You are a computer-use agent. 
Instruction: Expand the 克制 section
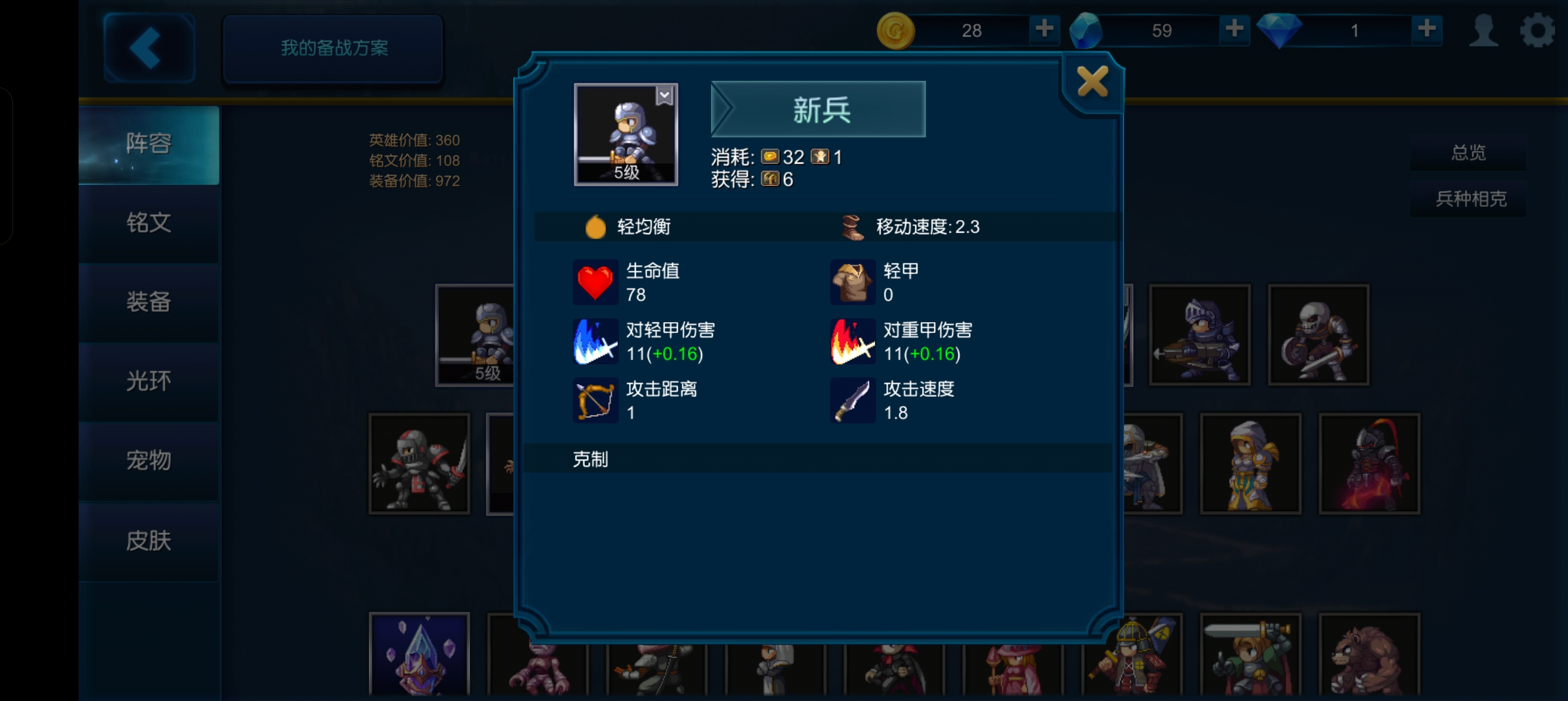819,459
